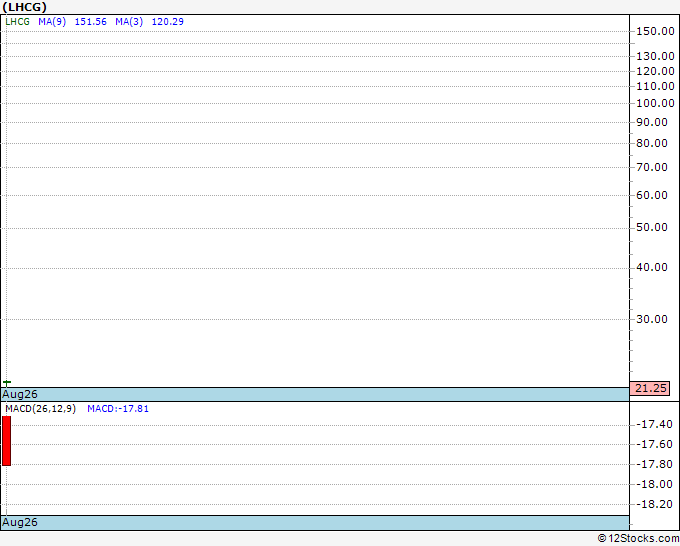
Task: Click the MACD:-17.81 value text
Action: [x=118, y=409]
